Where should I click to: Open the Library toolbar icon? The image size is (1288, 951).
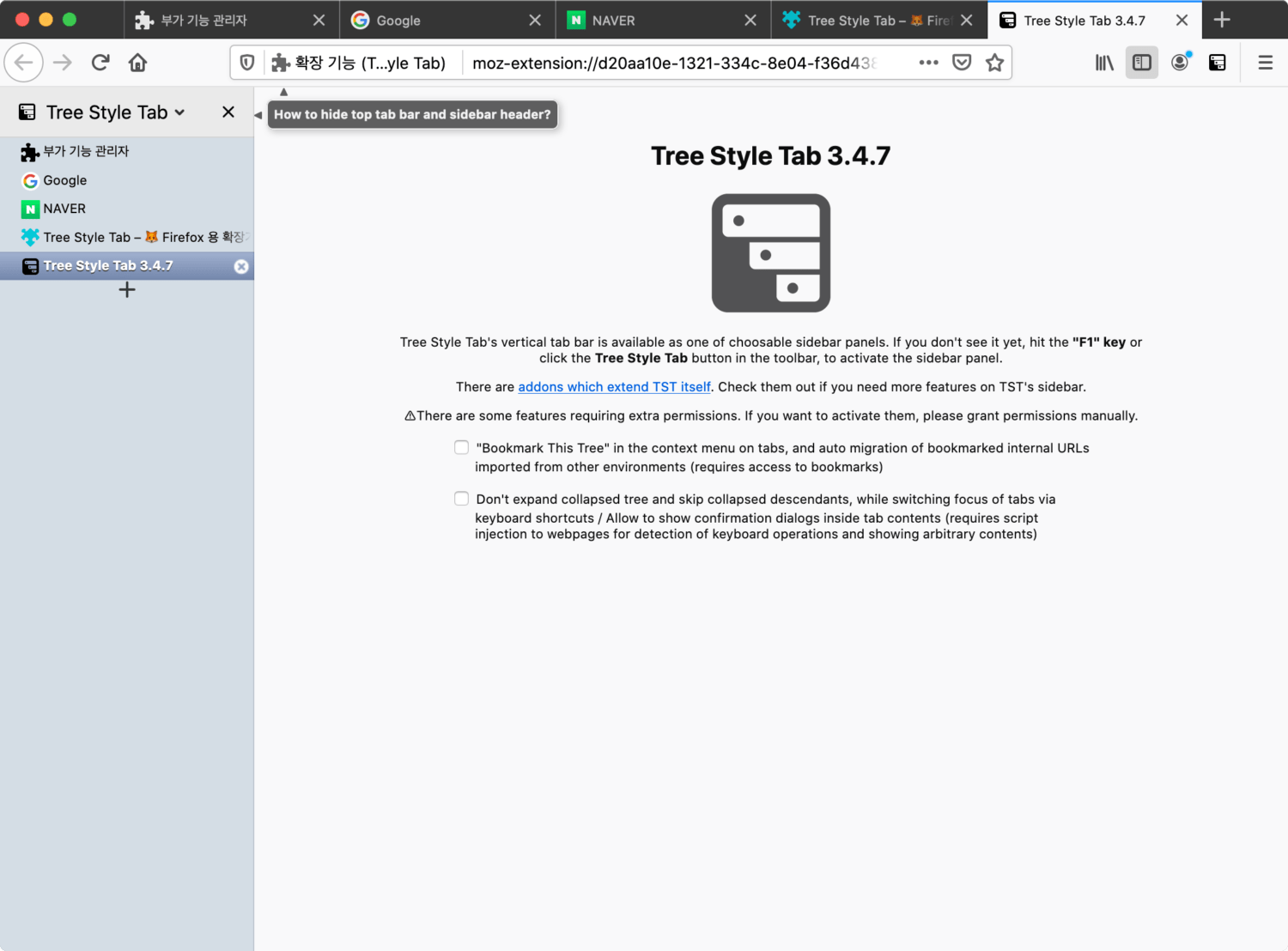(1104, 63)
